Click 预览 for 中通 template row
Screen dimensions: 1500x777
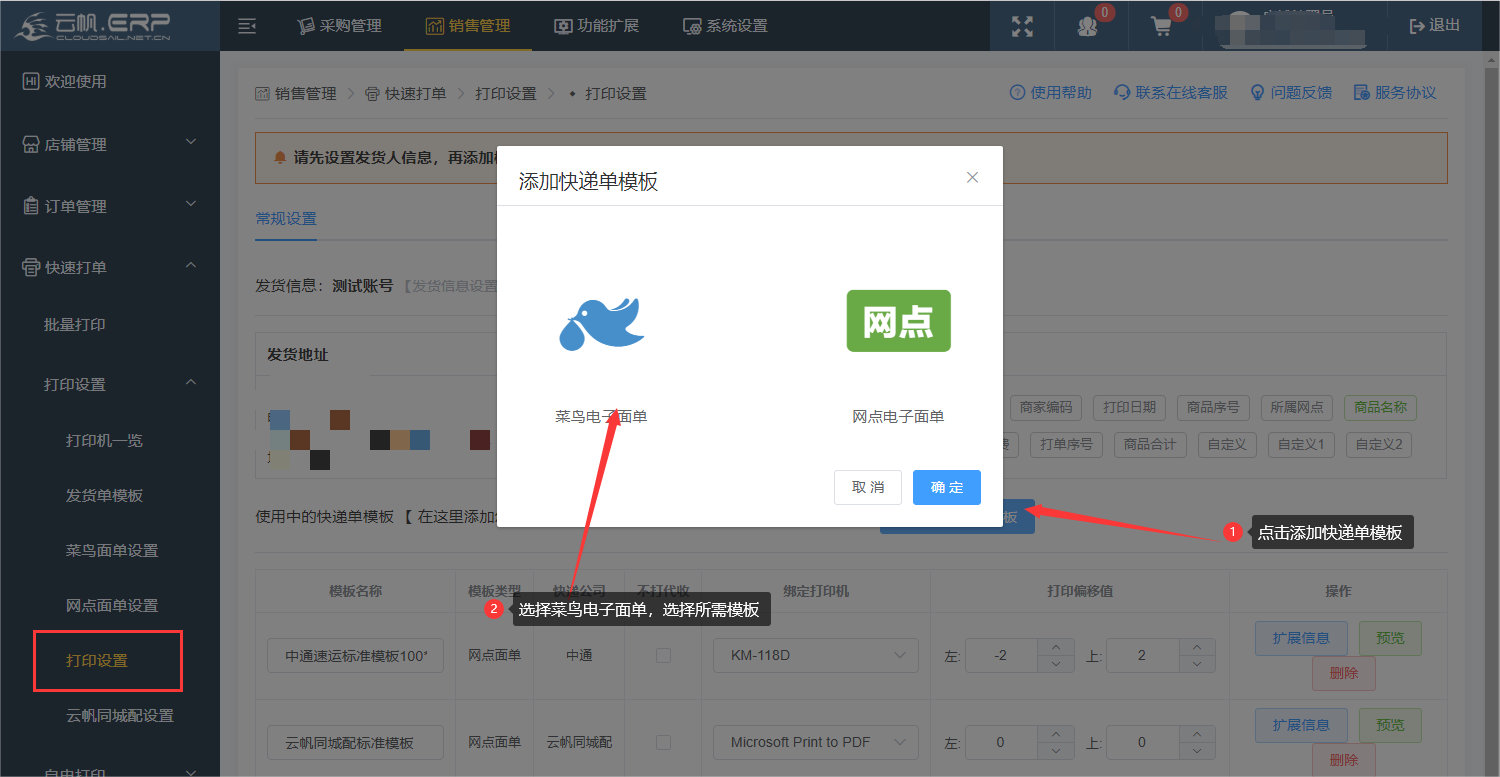[1390, 638]
